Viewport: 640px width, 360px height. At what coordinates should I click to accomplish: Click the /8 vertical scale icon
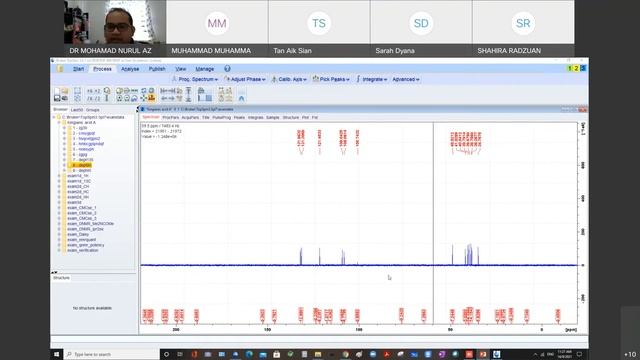coord(90,99)
